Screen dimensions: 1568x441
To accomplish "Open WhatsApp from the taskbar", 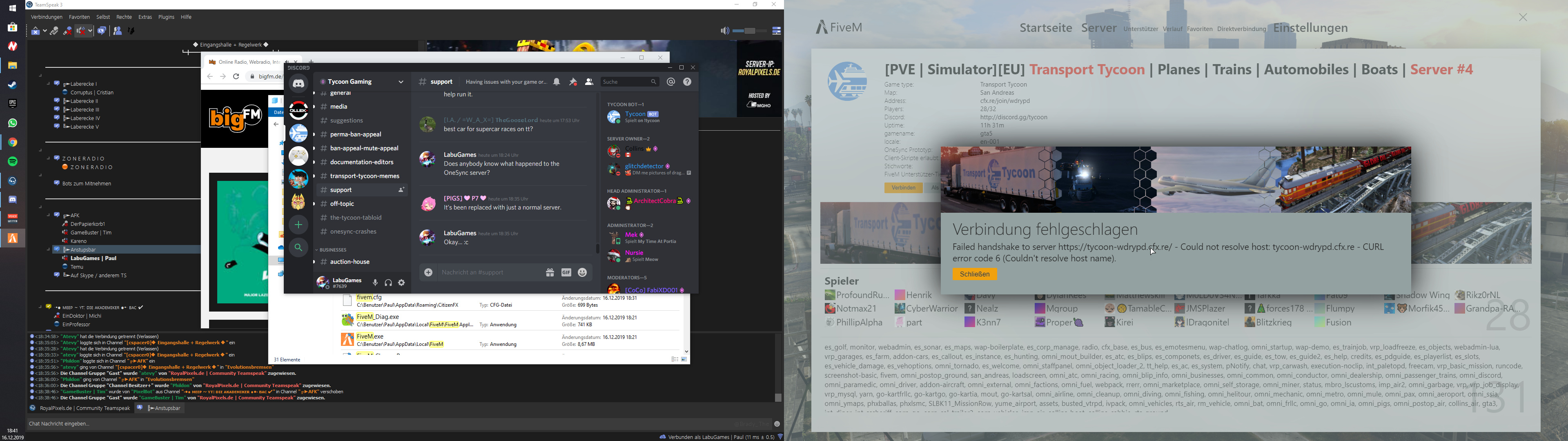I will click(12, 123).
